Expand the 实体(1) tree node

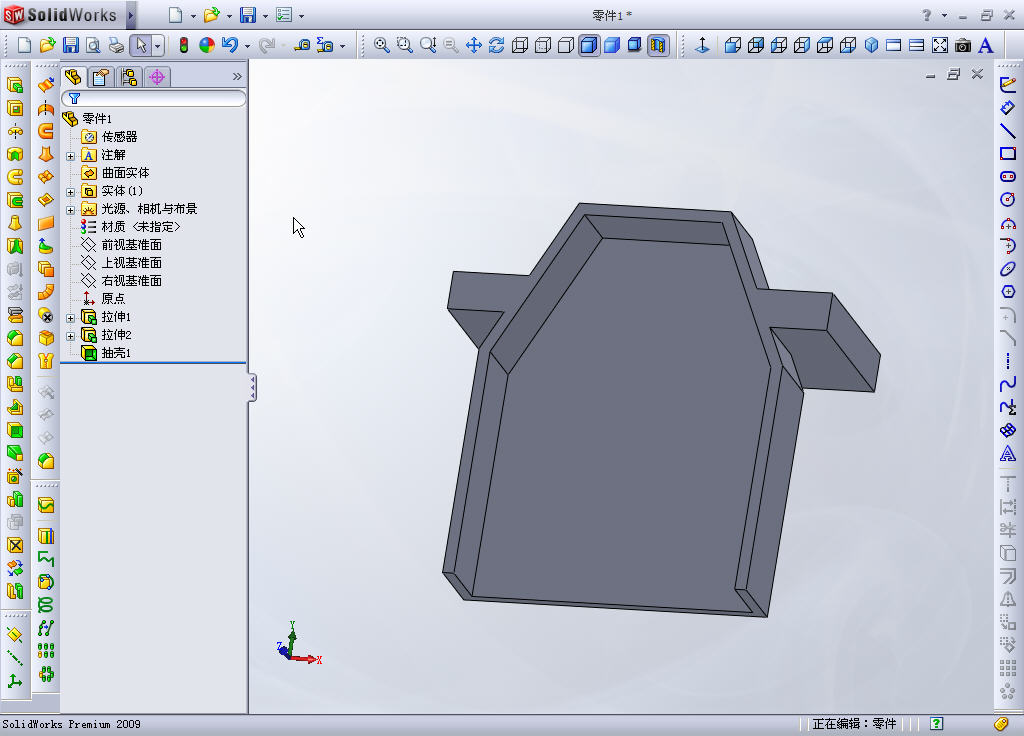coord(71,192)
